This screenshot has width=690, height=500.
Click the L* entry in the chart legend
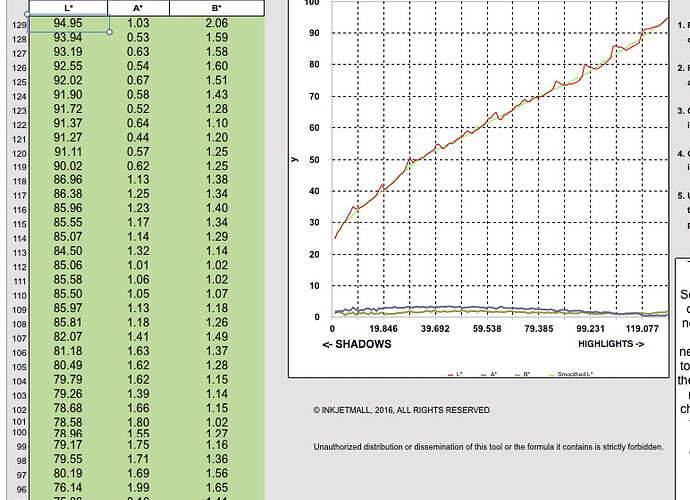tap(455, 374)
